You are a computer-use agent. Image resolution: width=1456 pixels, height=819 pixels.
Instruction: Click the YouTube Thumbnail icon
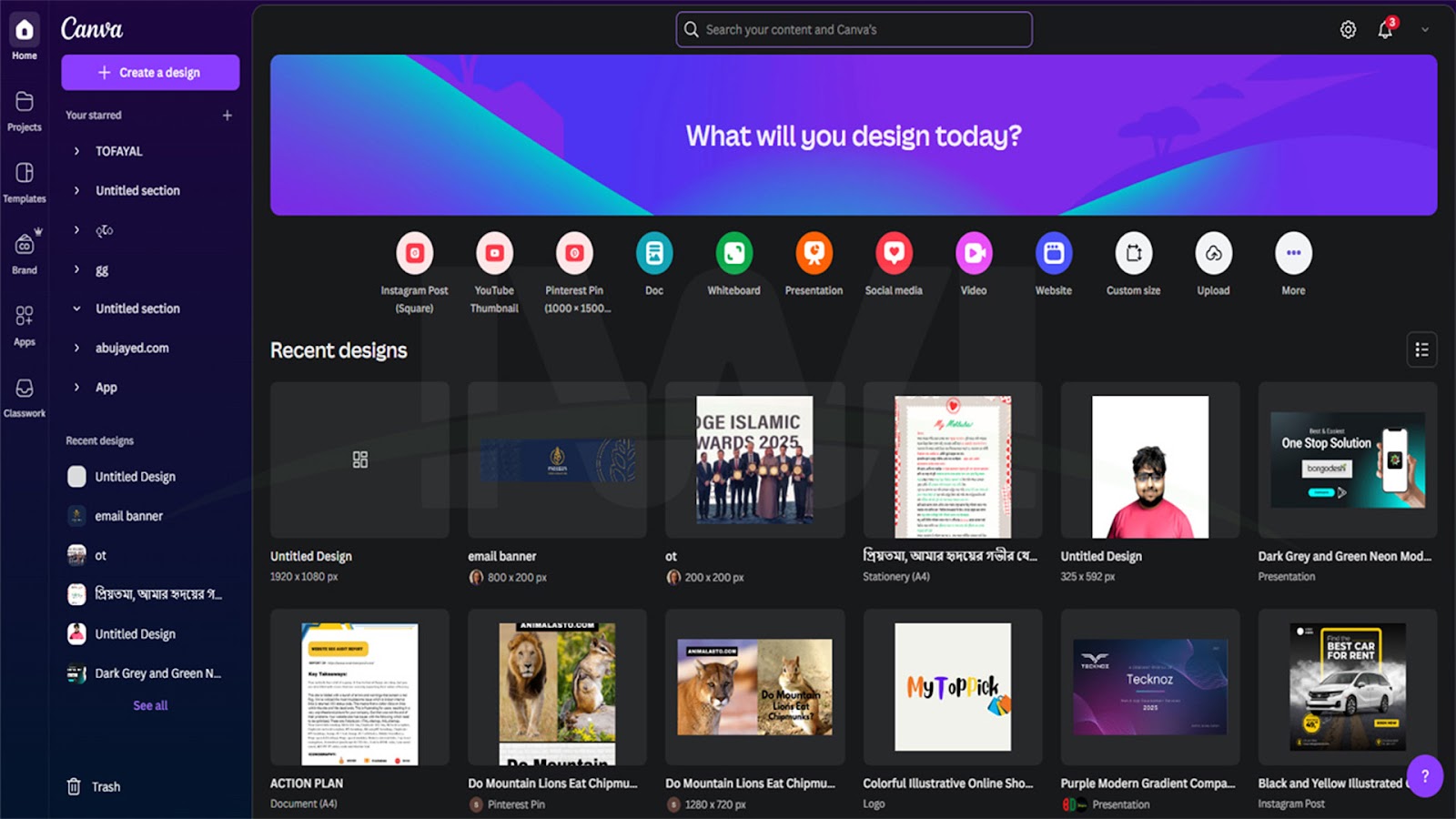pyautogui.click(x=494, y=253)
